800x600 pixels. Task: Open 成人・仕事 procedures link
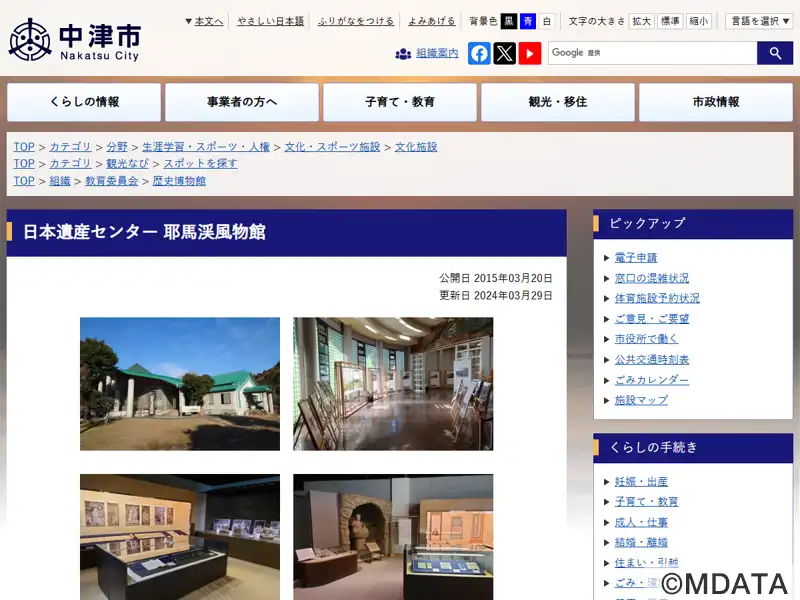click(641, 522)
